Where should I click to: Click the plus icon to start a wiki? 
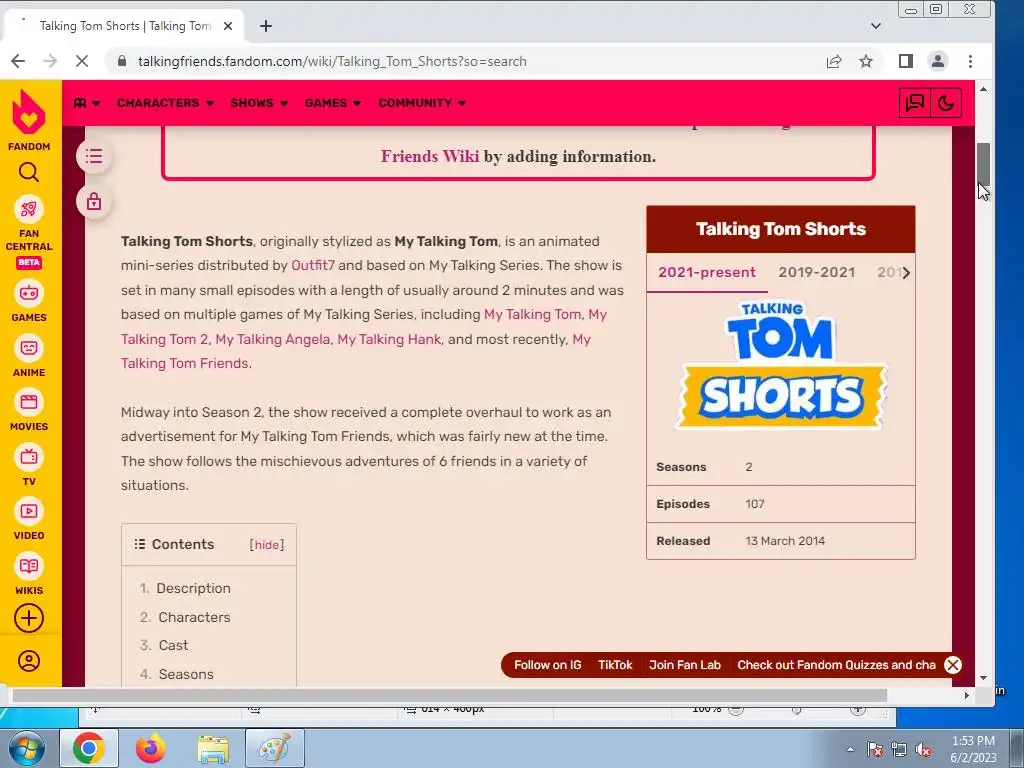pyautogui.click(x=29, y=618)
